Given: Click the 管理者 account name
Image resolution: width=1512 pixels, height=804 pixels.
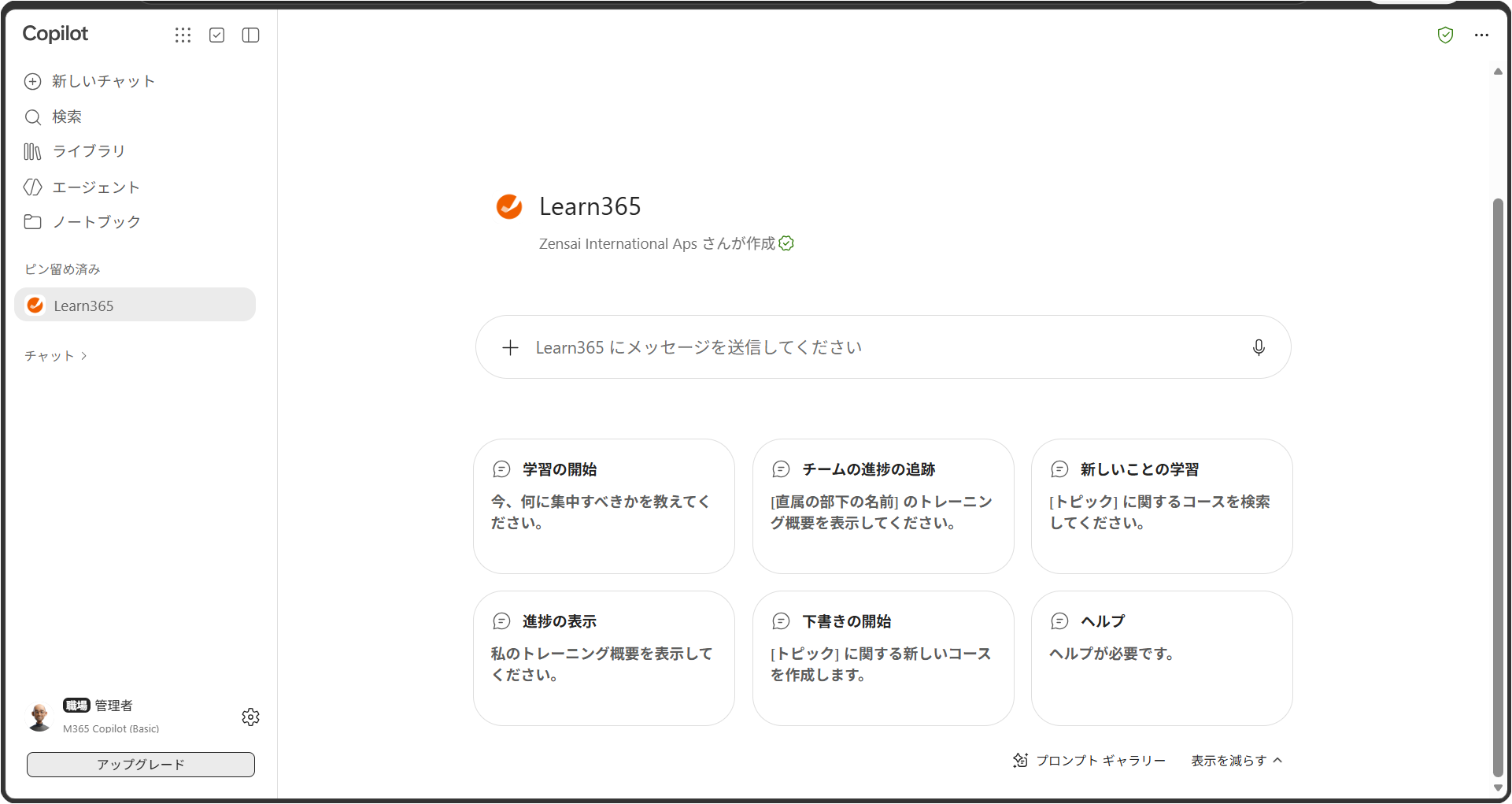Looking at the screenshot, I should 114,706.
